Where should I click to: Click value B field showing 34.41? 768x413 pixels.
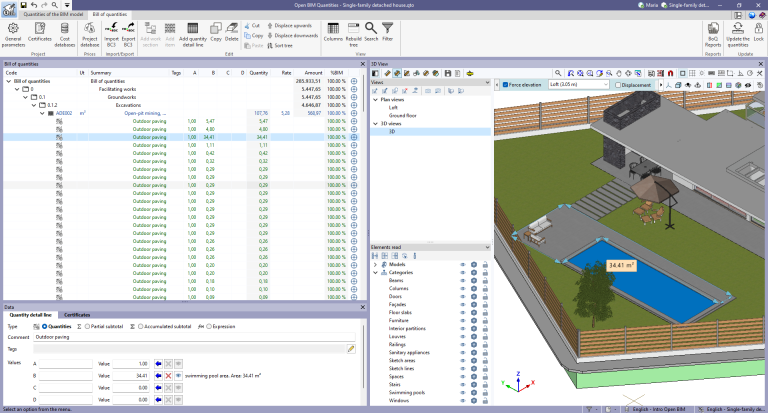coord(131,376)
